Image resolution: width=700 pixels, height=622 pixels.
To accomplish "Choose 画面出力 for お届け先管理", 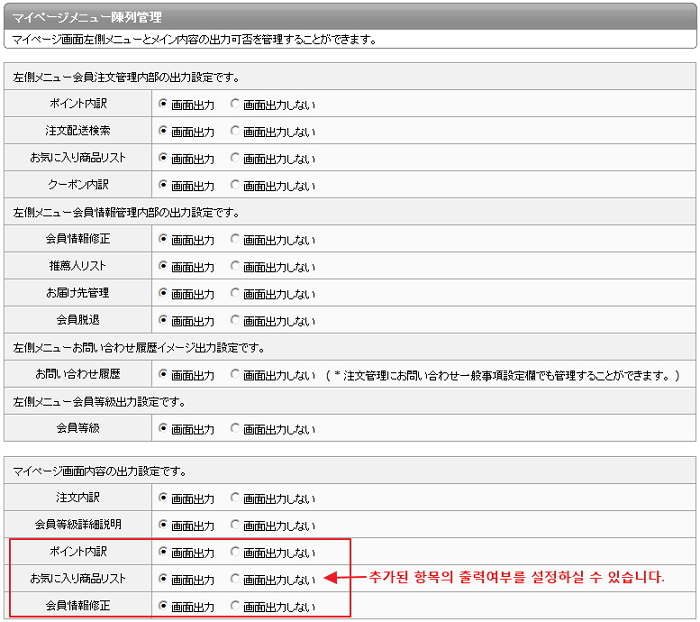I will click(x=164, y=293).
